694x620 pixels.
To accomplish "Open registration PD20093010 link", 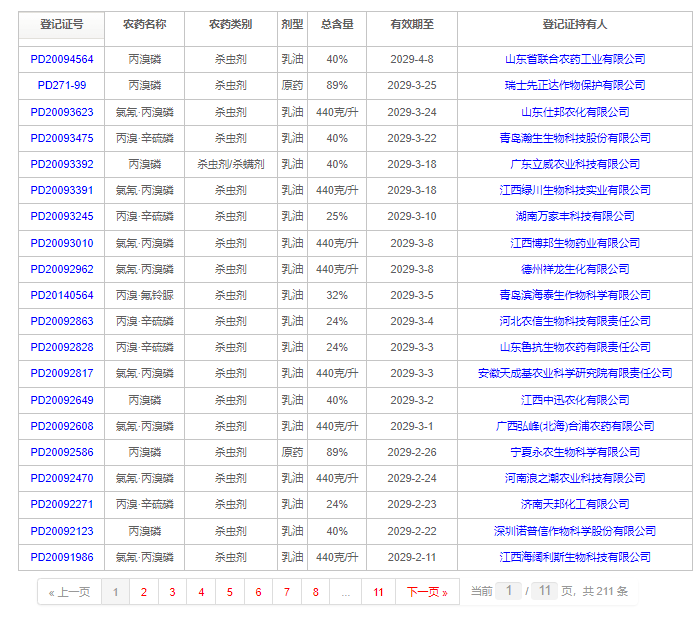I will pos(62,243).
